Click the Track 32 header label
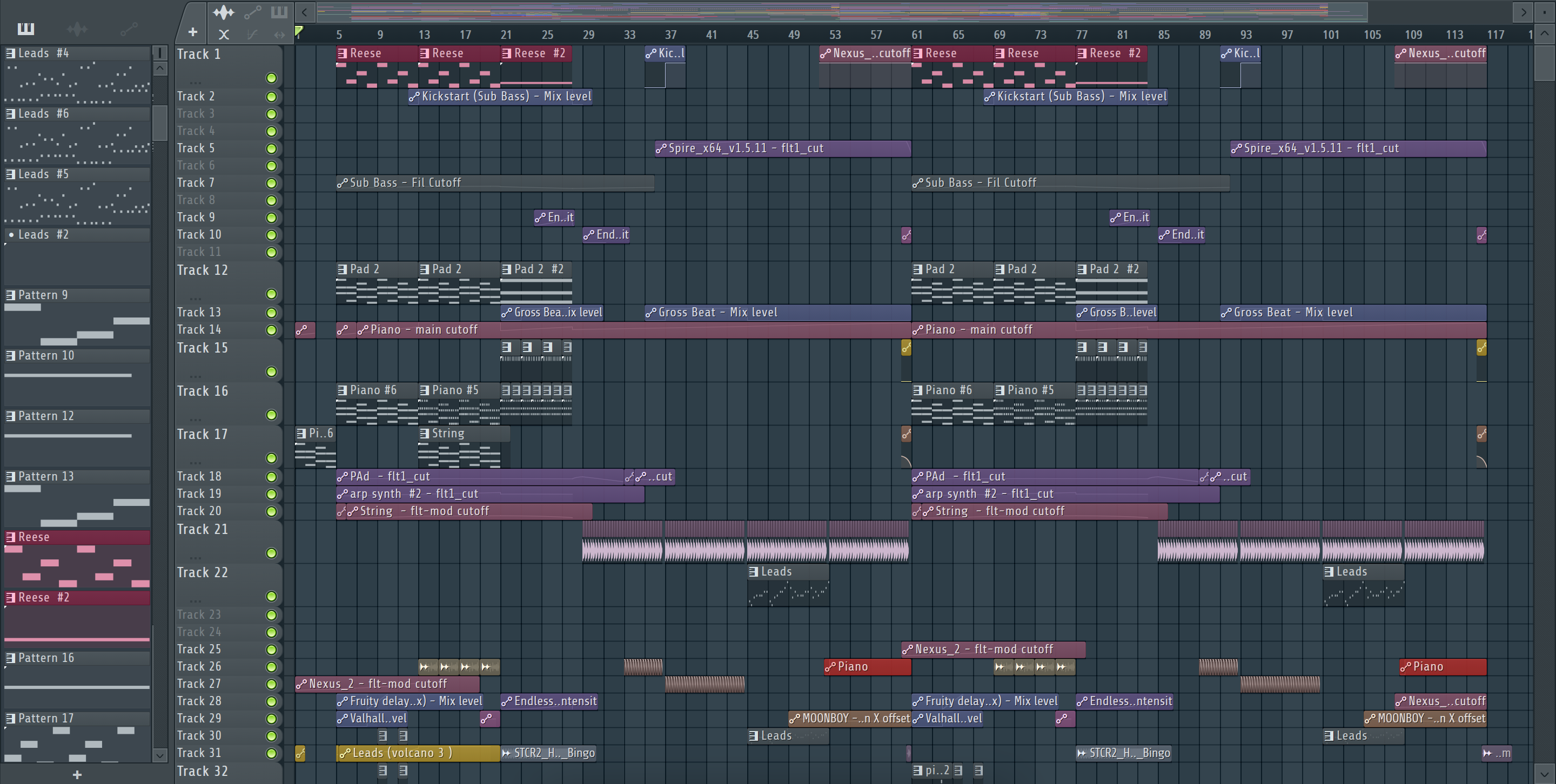1556x784 pixels. tap(203, 772)
